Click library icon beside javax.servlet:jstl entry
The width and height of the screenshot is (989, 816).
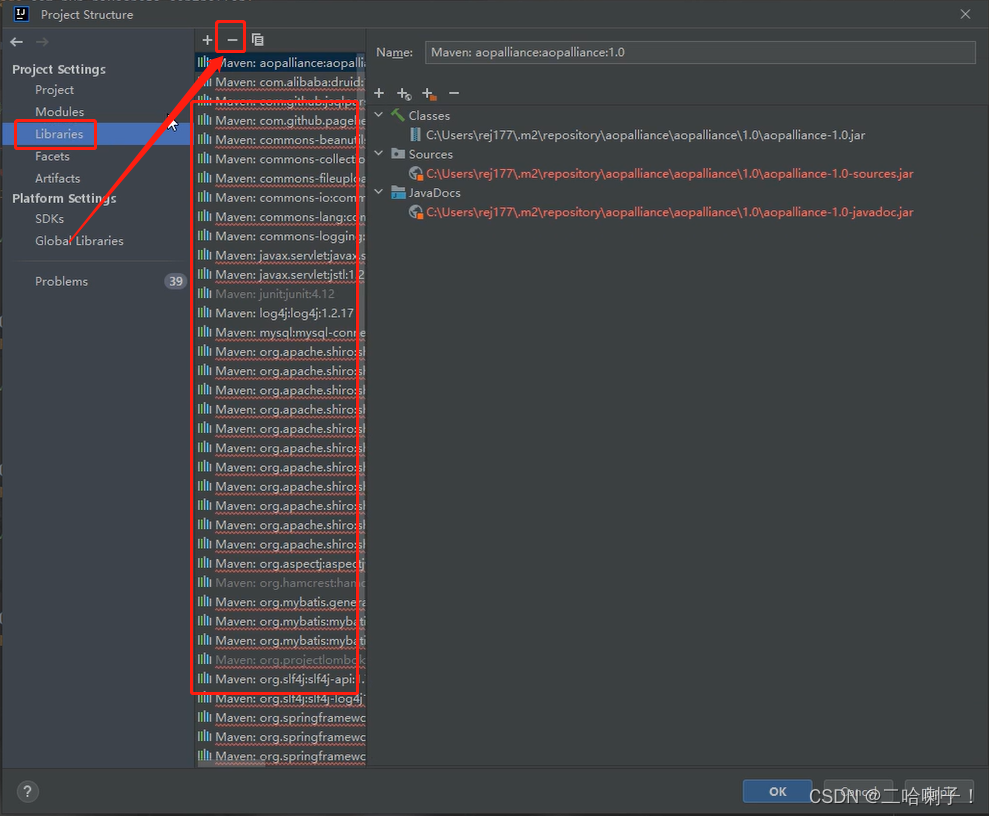(204, 274)
